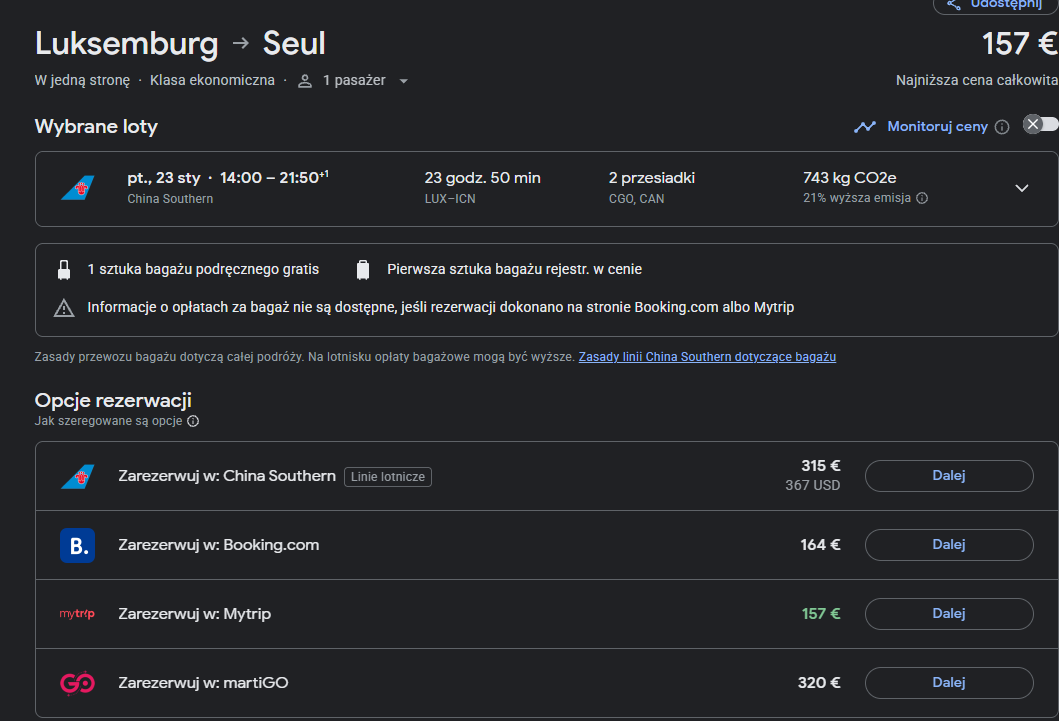
Task: Click Zarezerwuj w: Booking.com row label
Action: (219, 545)
